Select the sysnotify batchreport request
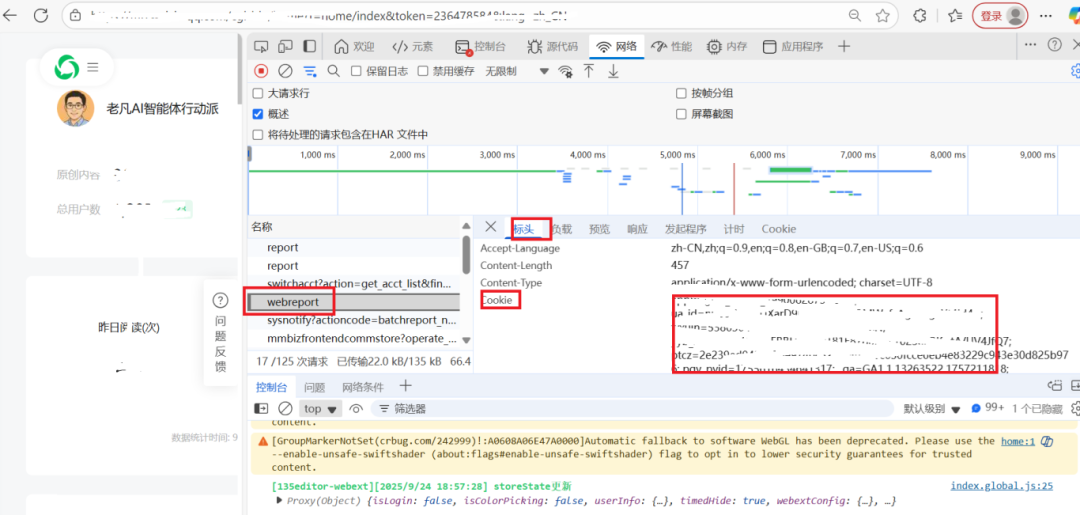 [354, 320]
